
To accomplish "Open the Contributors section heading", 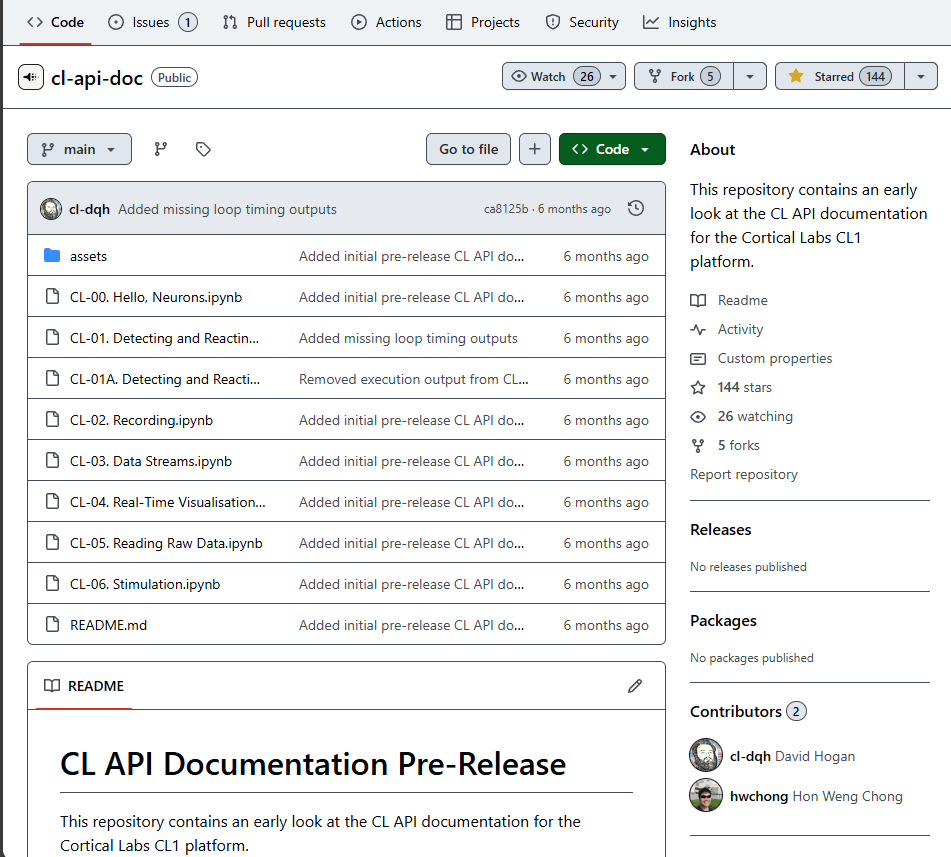I will pyautogui.click(x=736, y=711).
